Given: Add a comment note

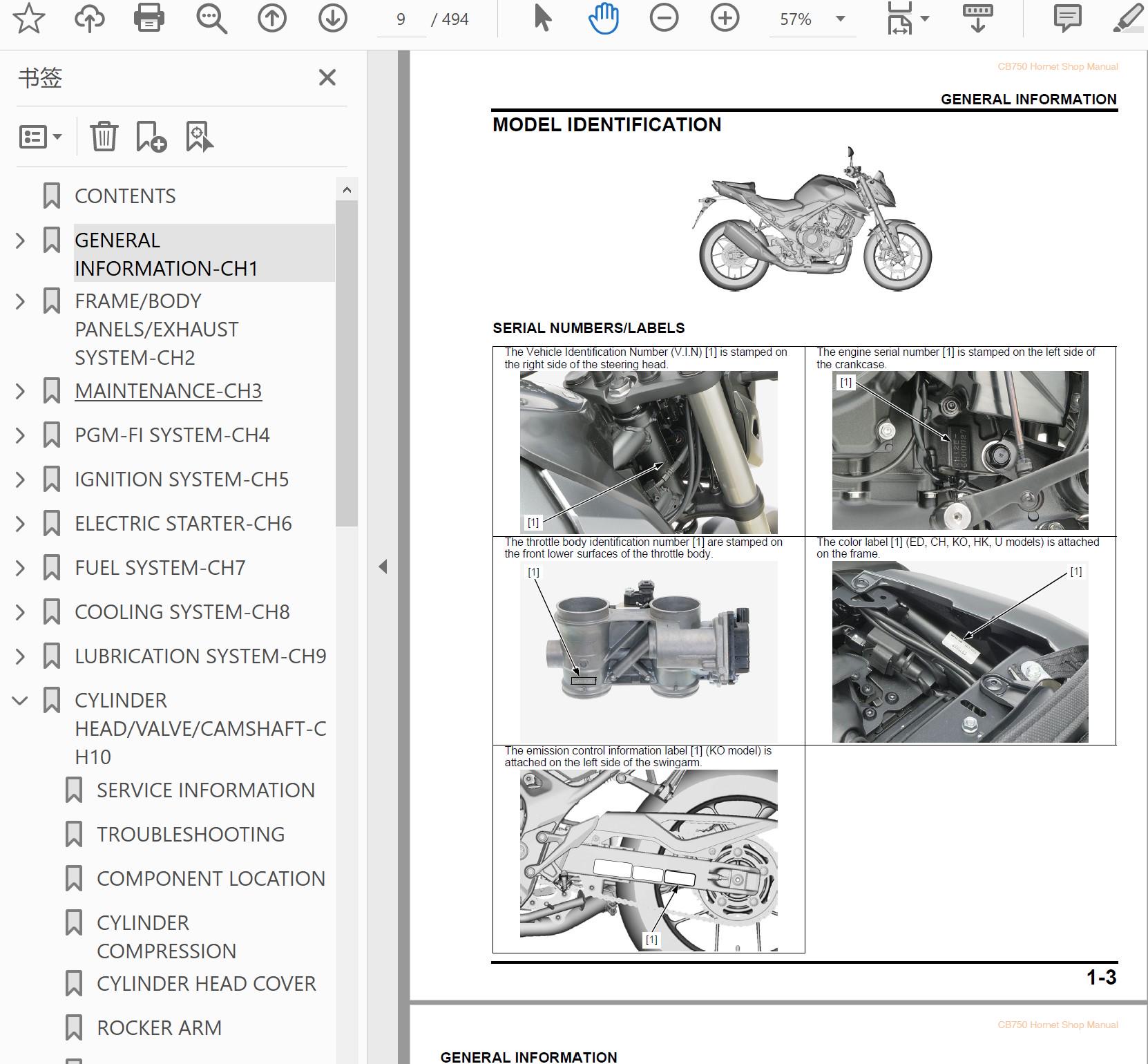Looking at the screenshot, I should (x=1067, y=19).
